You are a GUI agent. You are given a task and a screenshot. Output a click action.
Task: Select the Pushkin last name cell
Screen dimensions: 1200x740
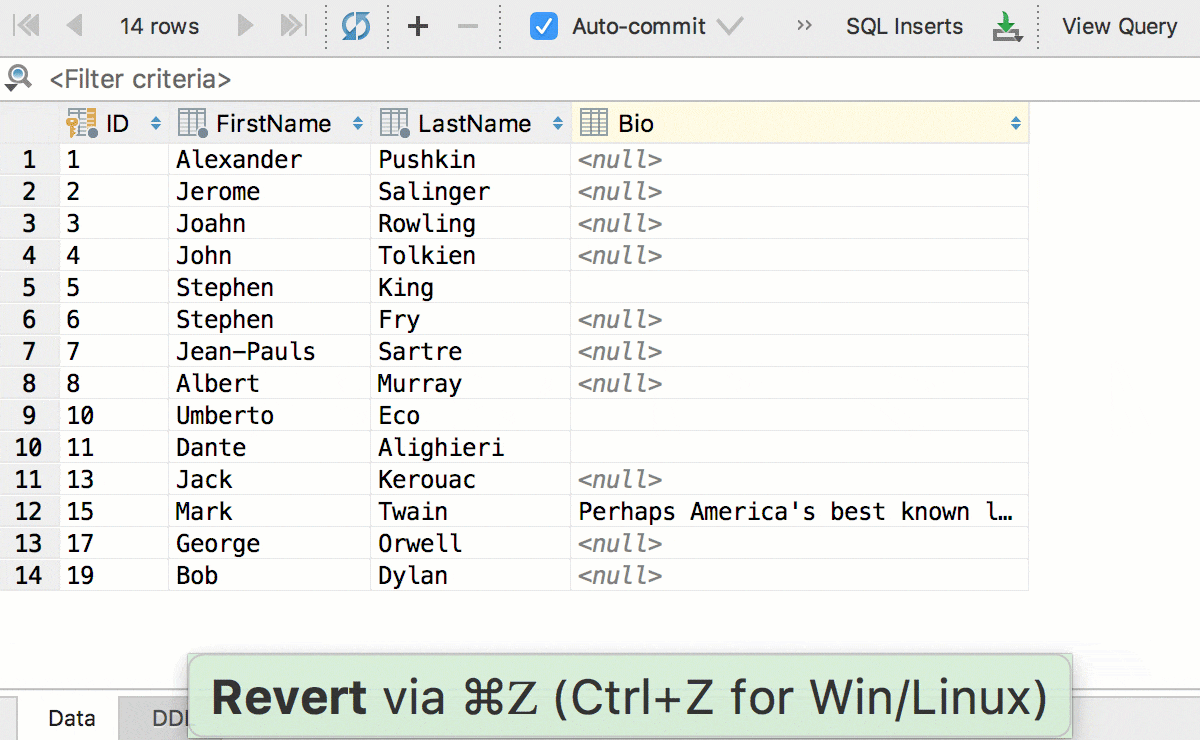click(471, 160)
